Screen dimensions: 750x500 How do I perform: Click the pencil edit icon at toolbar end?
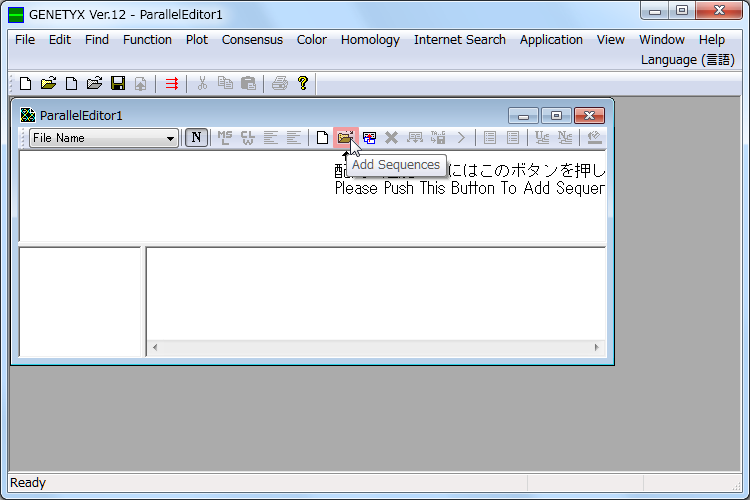[x=594, y=138]
